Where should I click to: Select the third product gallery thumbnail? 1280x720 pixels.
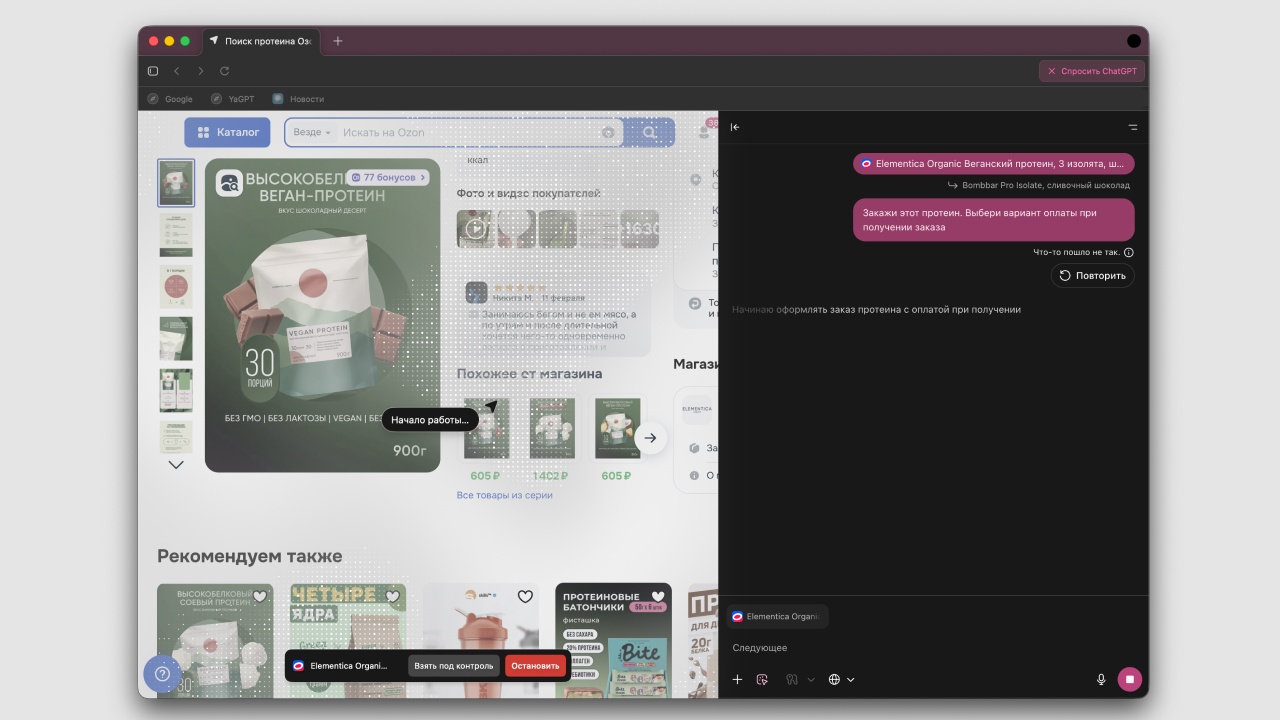tap(176, 287)
